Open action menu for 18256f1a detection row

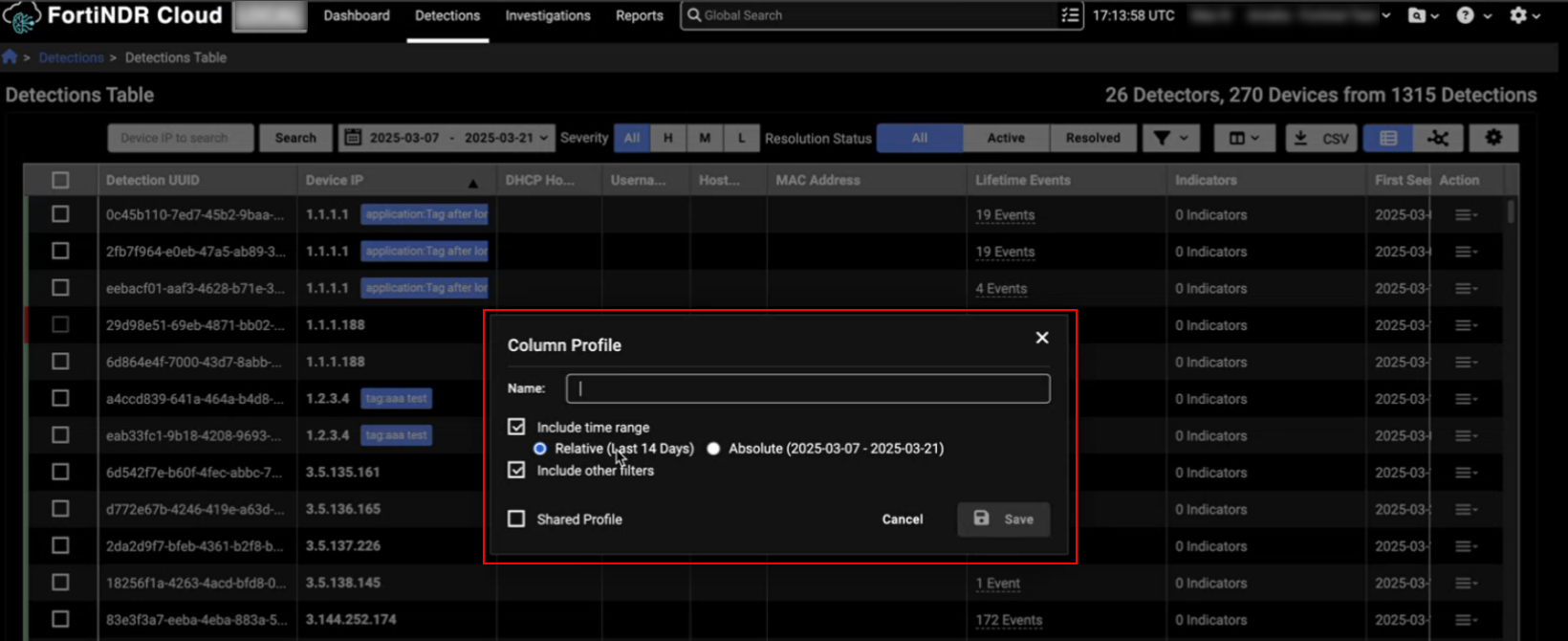coord(1466,583)
